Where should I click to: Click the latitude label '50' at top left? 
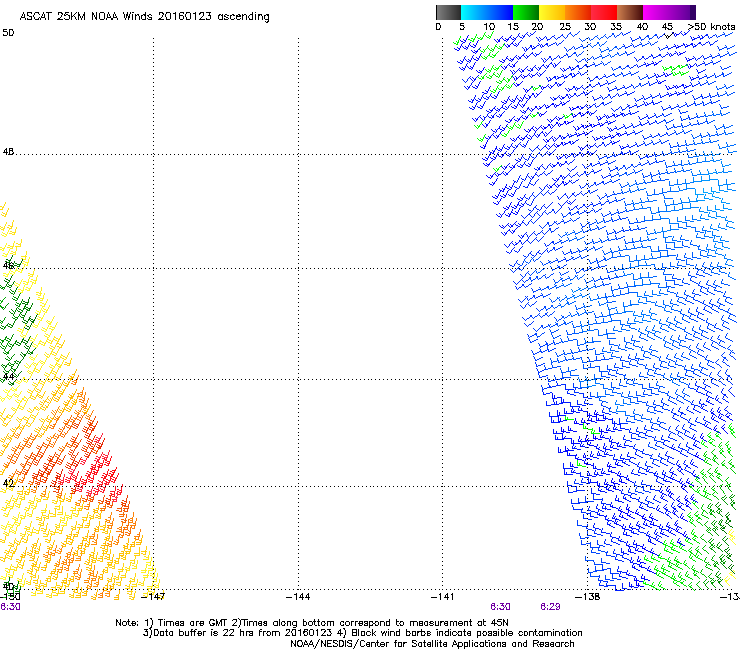pyautogui.click(x=8, y=33)
